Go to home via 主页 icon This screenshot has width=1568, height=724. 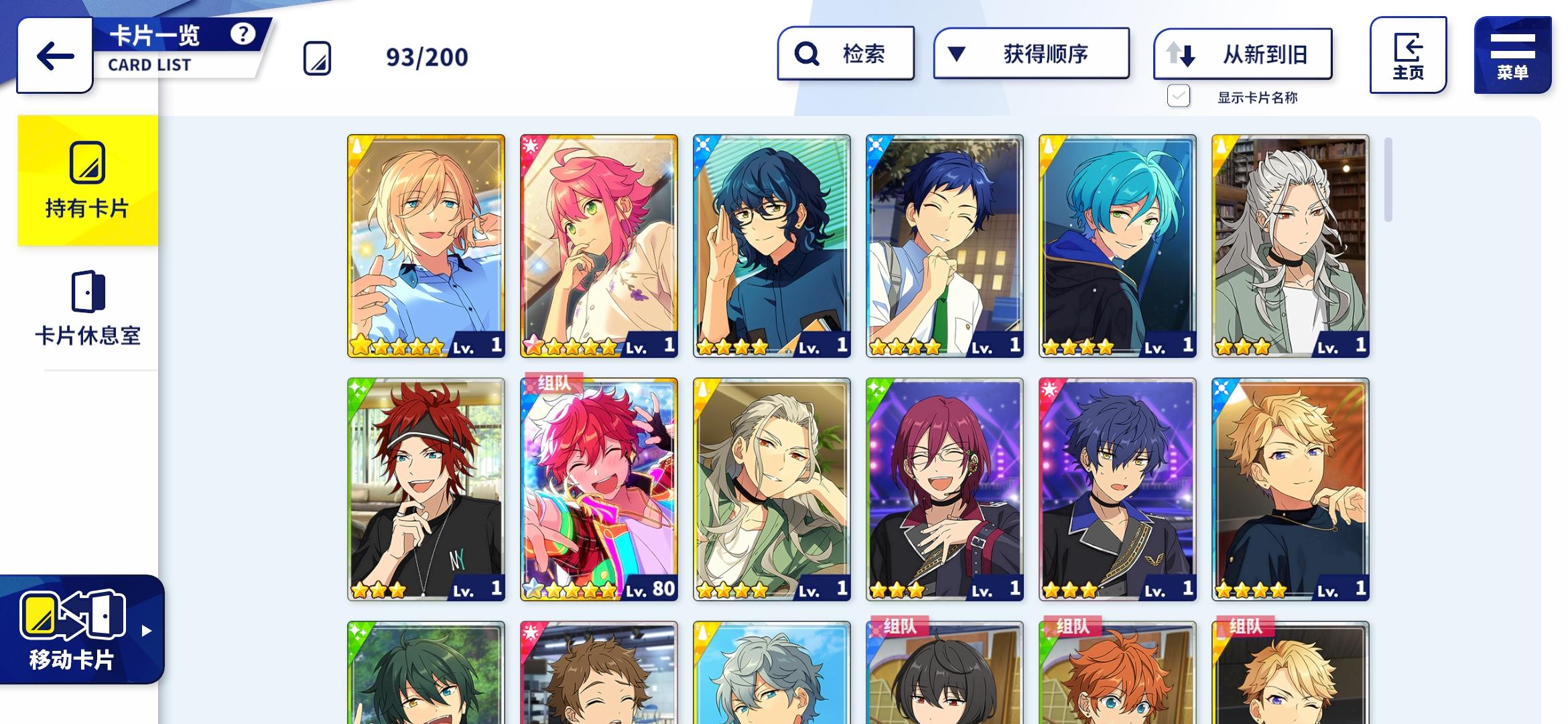pos(1408,55)
